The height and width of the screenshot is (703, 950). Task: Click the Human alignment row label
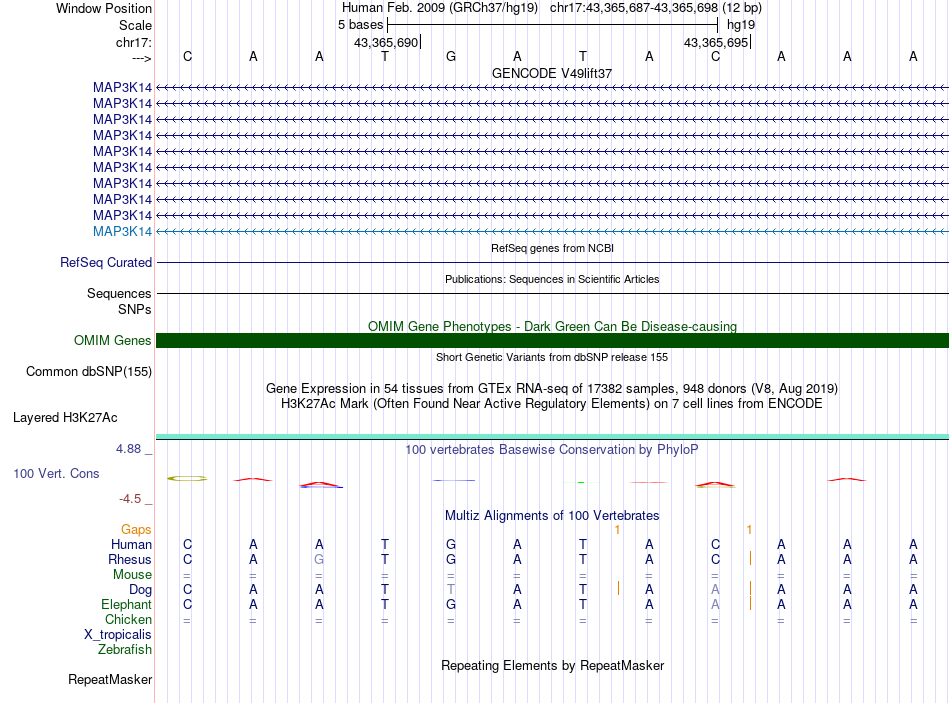(131, 544)
